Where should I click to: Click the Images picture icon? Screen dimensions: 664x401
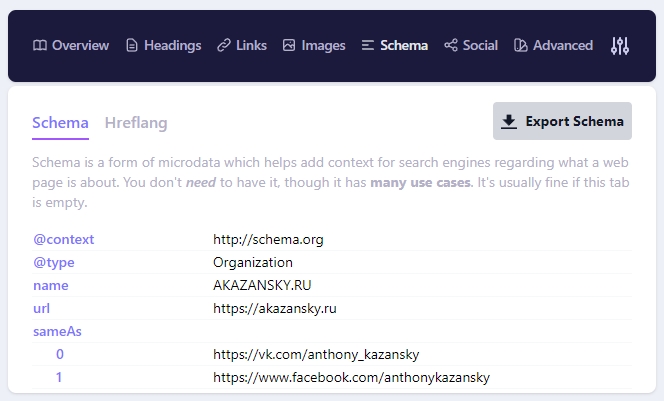click(289, 45)
